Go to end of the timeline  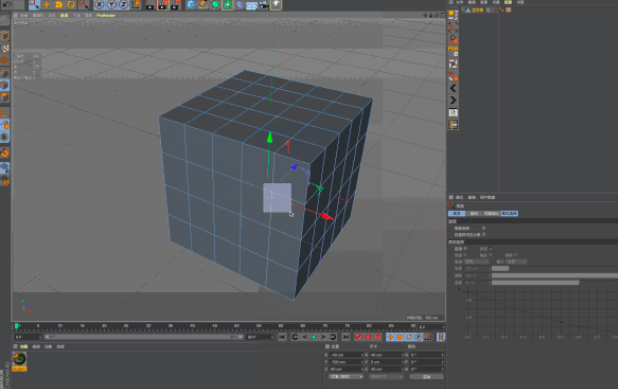(346, 337)
